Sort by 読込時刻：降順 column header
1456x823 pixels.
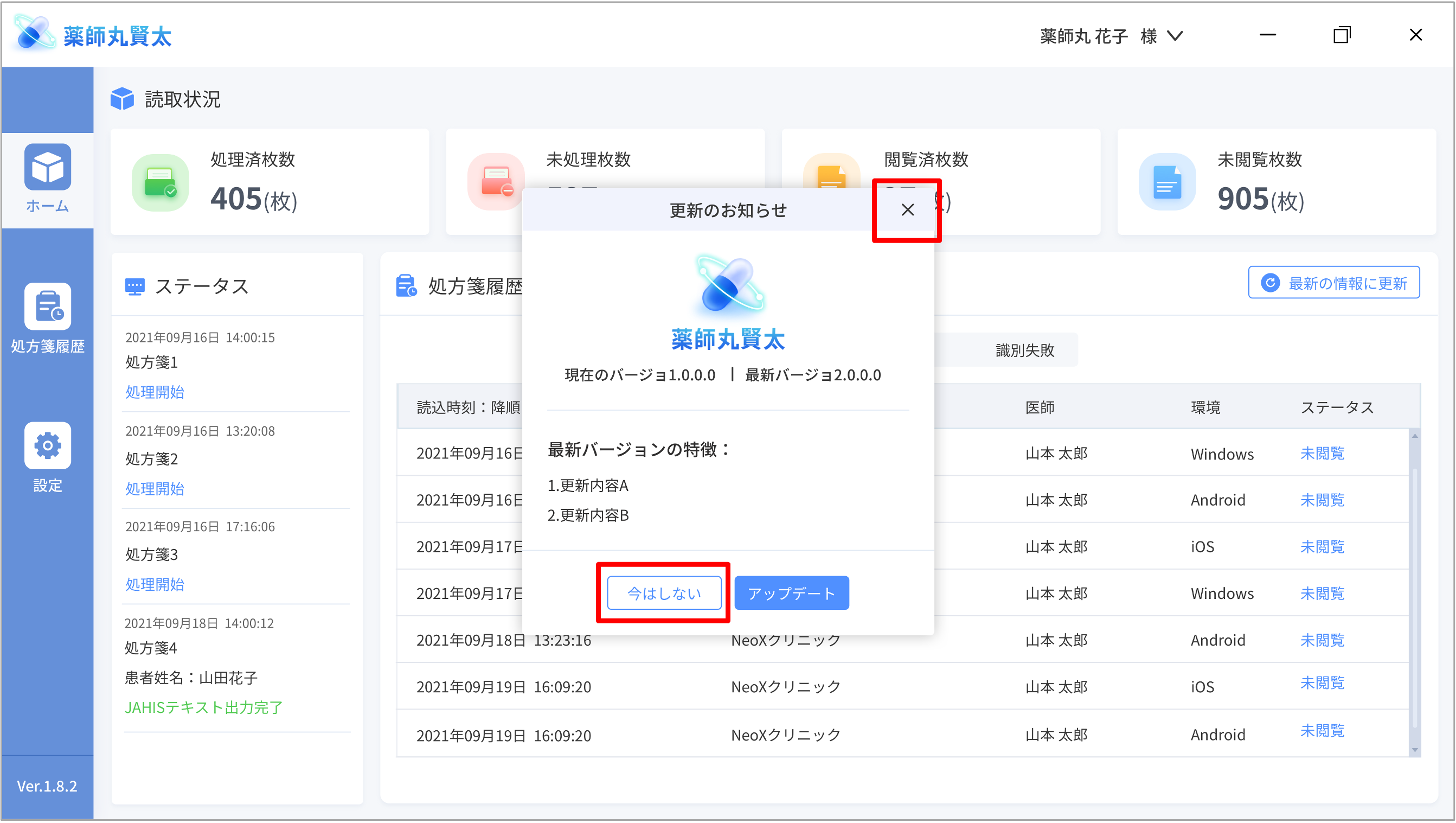click(x=469, y=407)
